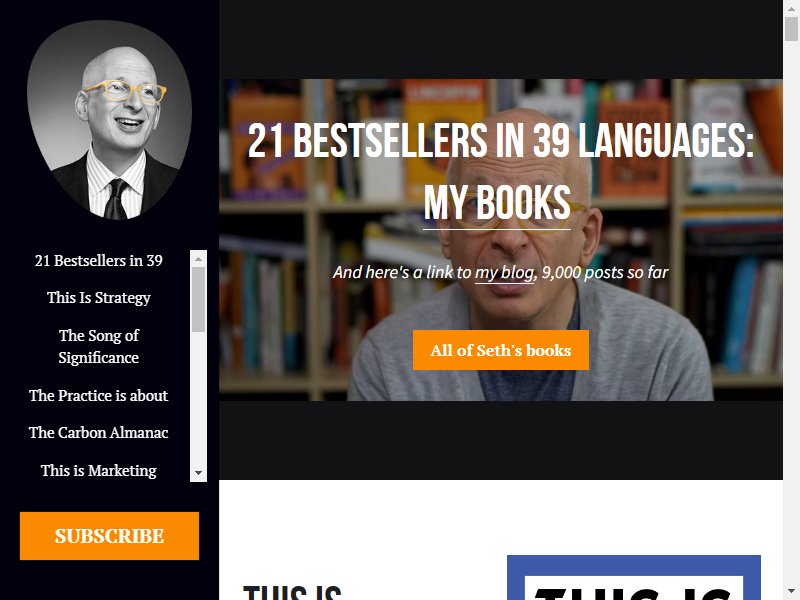
Task: Open '21 Bestsellers in 39' sidebar menu item
Action: tap(98, 261)
